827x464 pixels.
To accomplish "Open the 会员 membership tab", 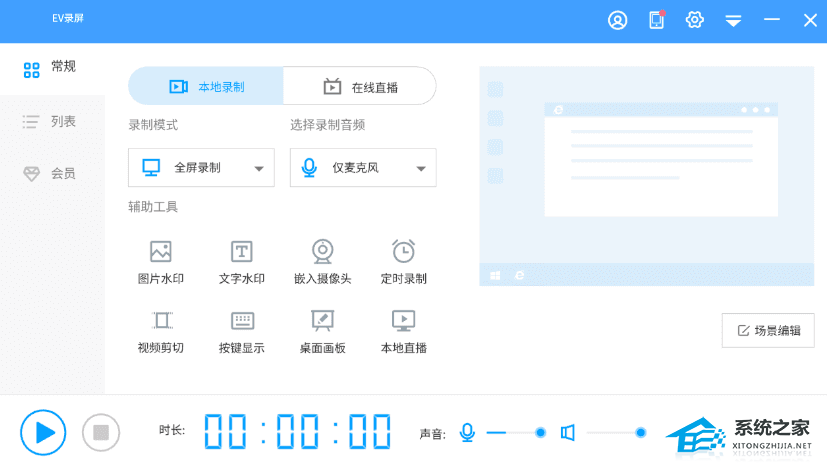I will pyautogui.click(x=52, y=173).
